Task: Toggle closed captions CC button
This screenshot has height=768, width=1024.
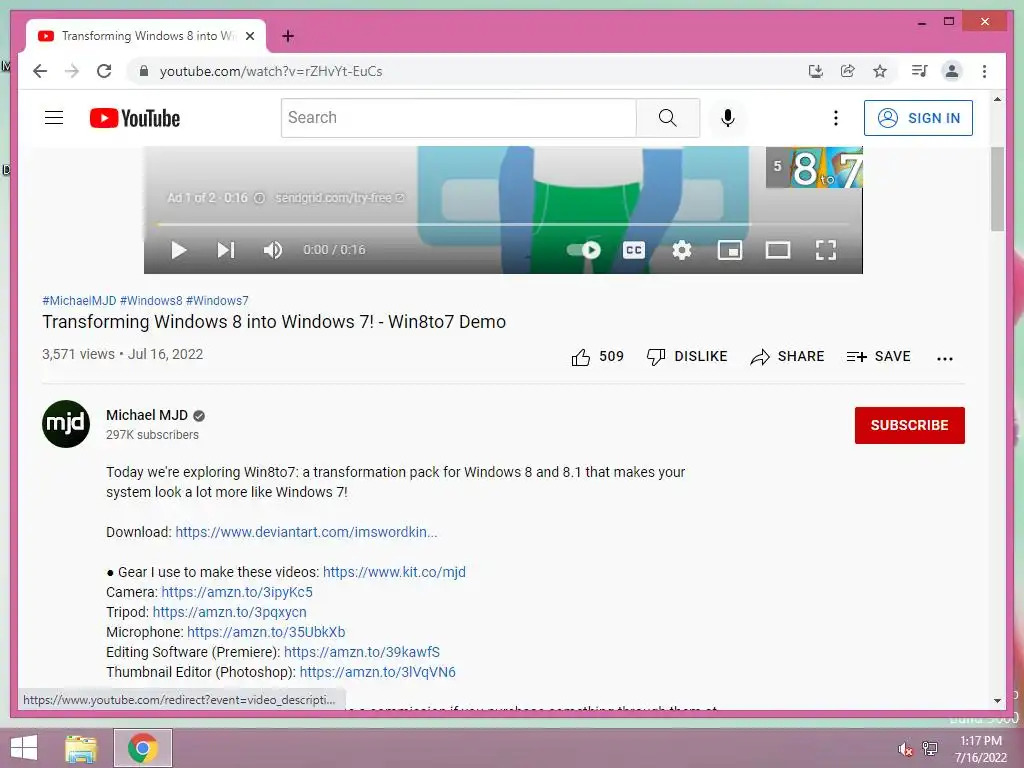Action: click(633, 250)
